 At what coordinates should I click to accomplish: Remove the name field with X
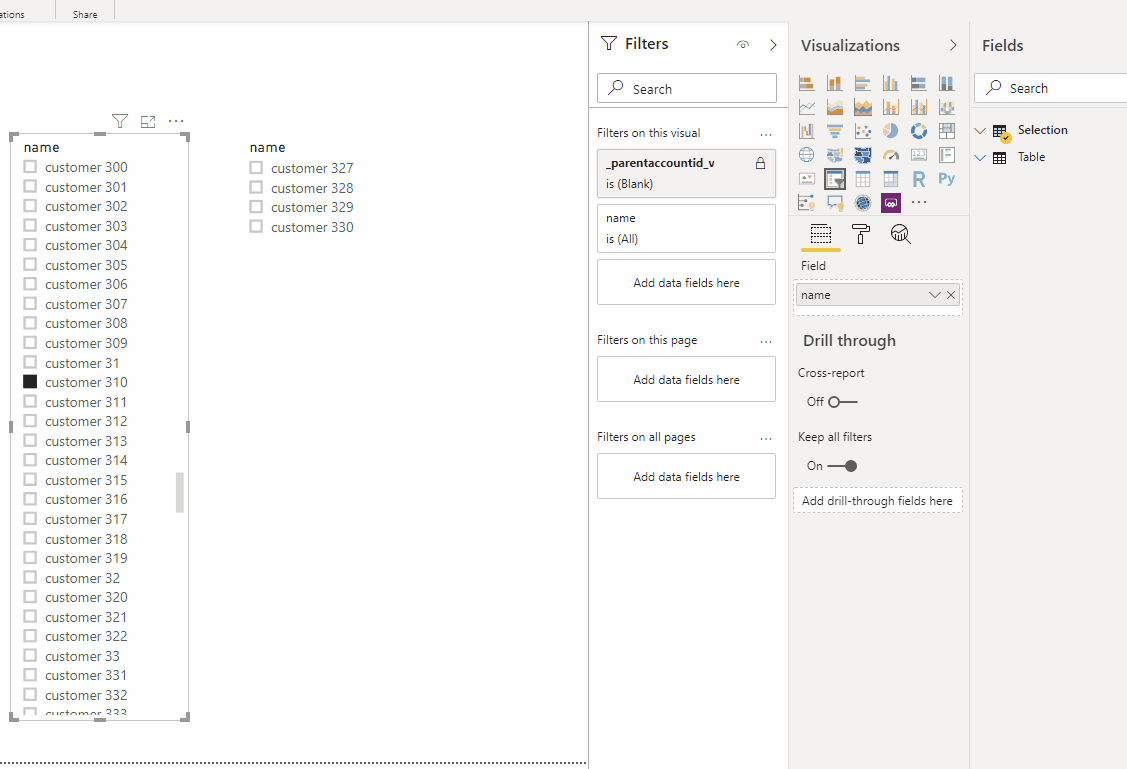951,295
